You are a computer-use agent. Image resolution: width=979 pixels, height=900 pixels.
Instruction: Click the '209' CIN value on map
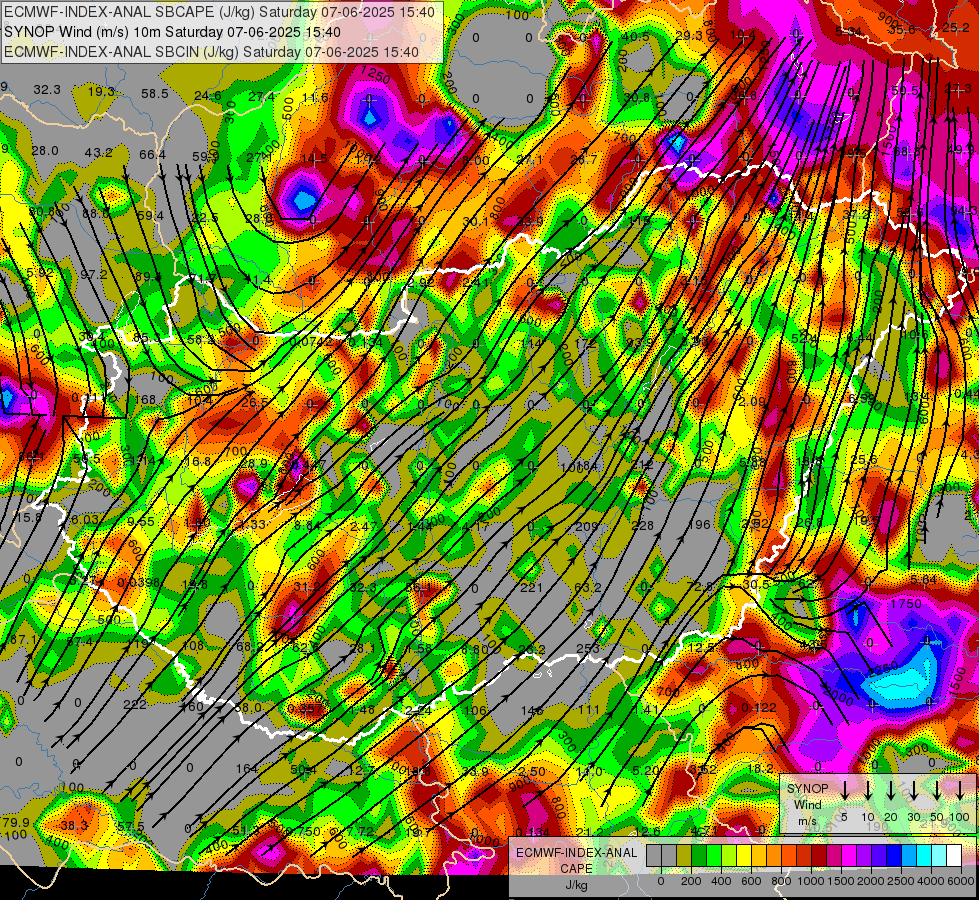586,527
